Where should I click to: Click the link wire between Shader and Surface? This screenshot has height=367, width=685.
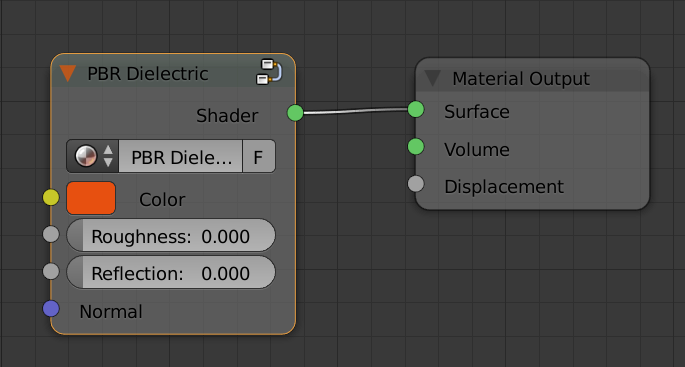(356, 111)
